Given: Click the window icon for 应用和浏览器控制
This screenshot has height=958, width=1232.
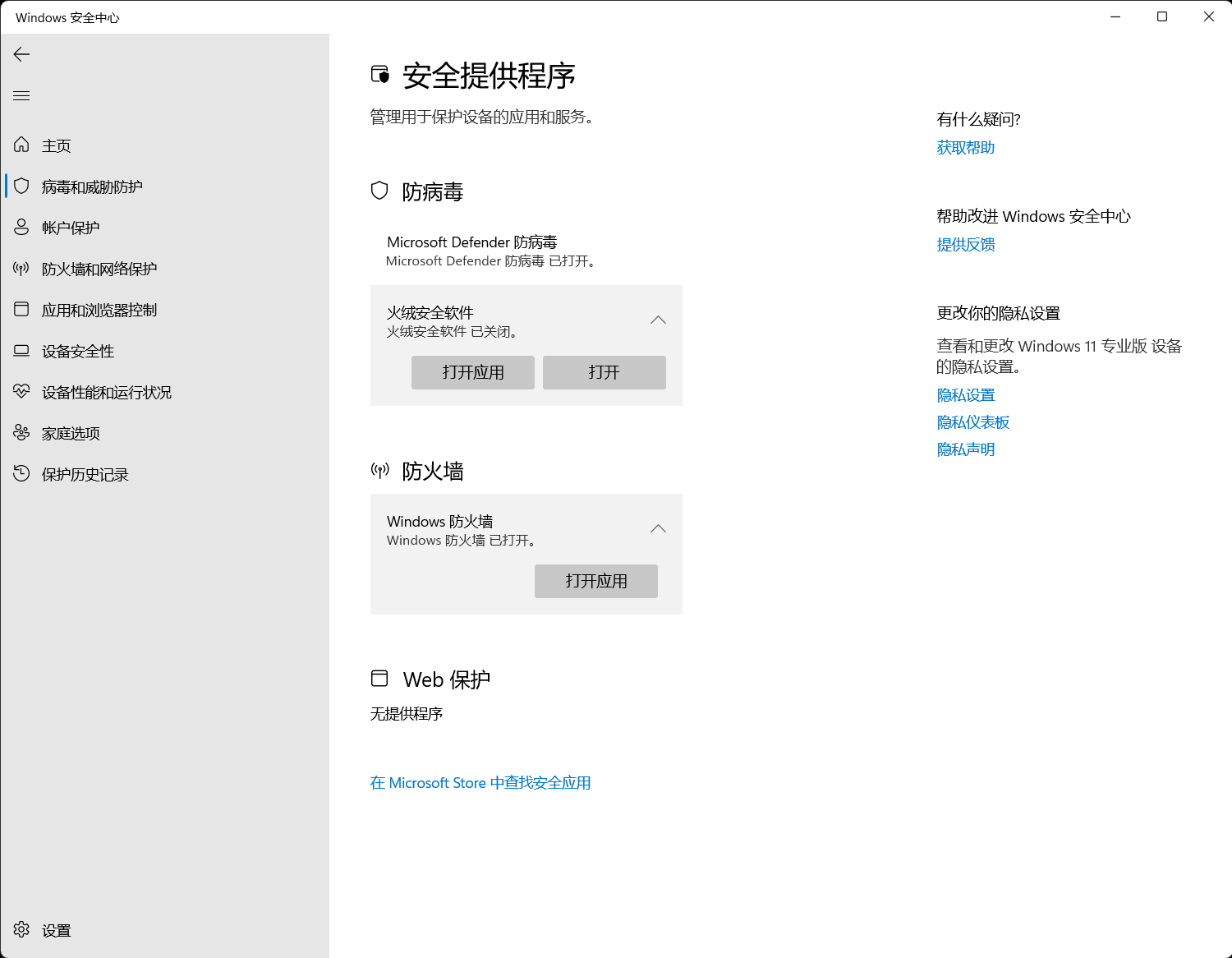Looking at the screenshot, I should click(21, 310).
